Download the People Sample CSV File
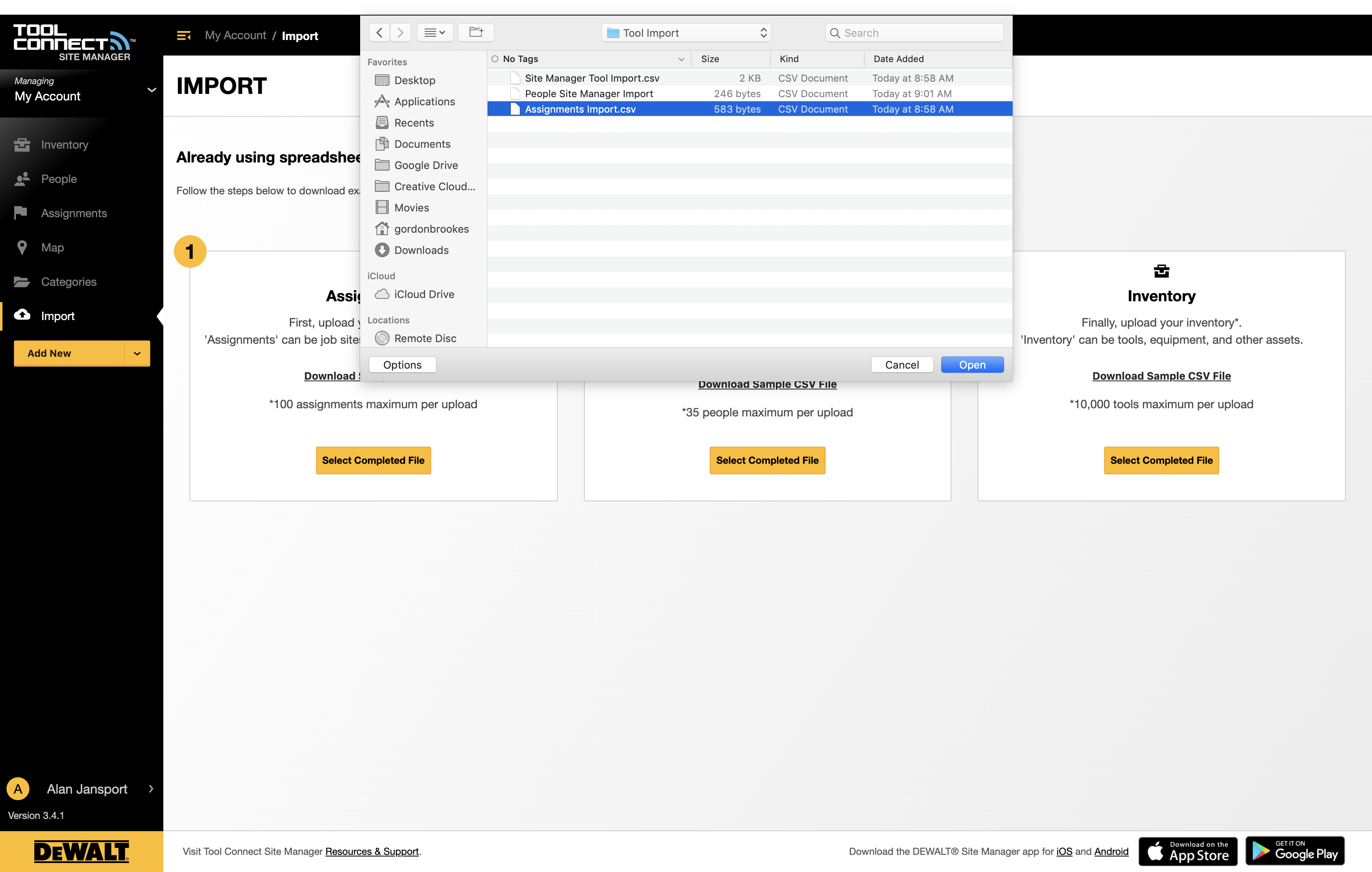1372x872 pixels. pyautogui.click(x=767, y=385)
